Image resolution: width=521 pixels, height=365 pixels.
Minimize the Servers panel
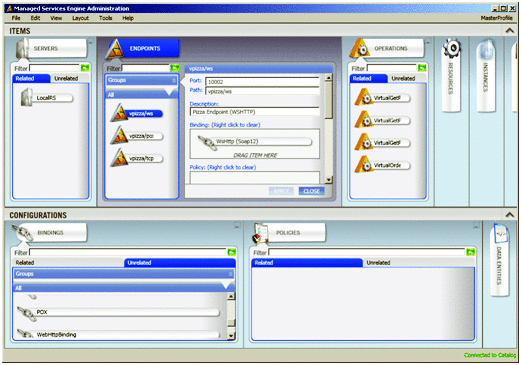[91, 42]
